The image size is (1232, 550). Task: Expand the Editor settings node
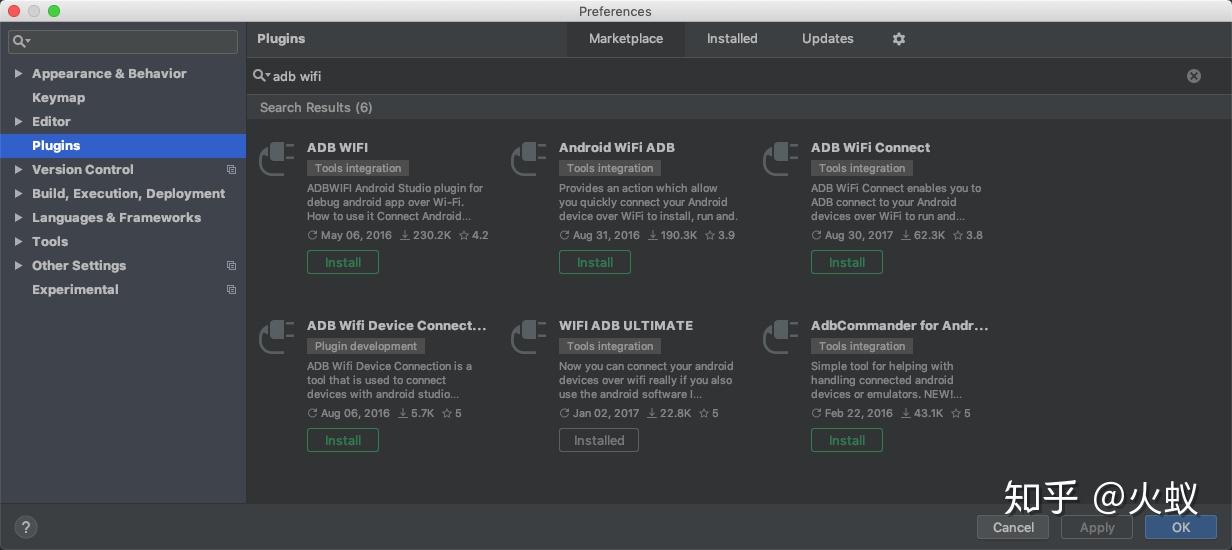click(x=18, y=122)
